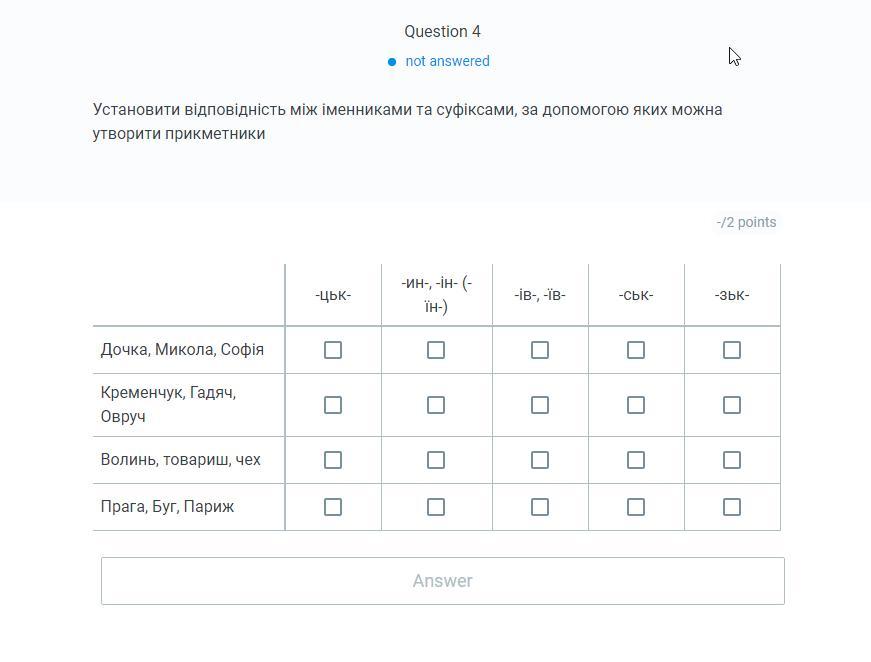
Task: Check -ськ- for Прага, Буг, Париж row
Action: click(636, 507)
